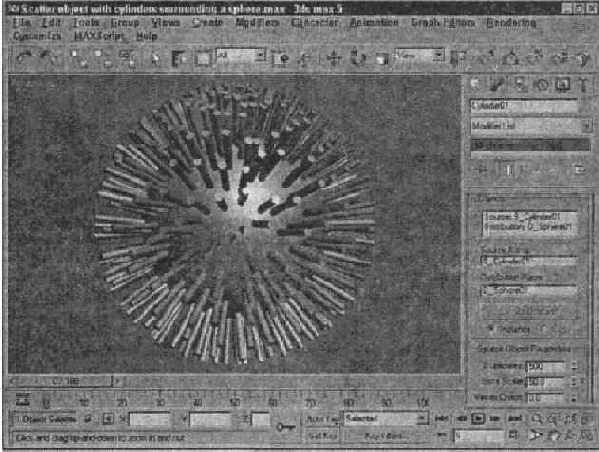Image resolution: width=599 pixels, height=452 pixels.
Task: Click the Play Animation button
Action: 478,419
